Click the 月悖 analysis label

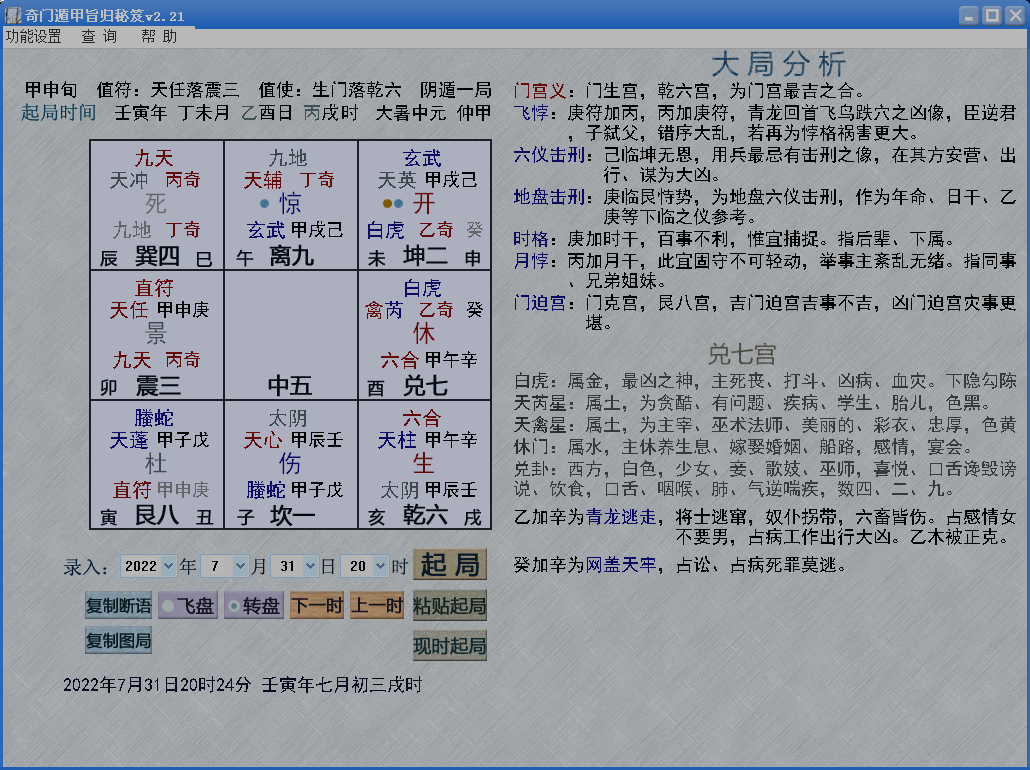tap(531, 261)
